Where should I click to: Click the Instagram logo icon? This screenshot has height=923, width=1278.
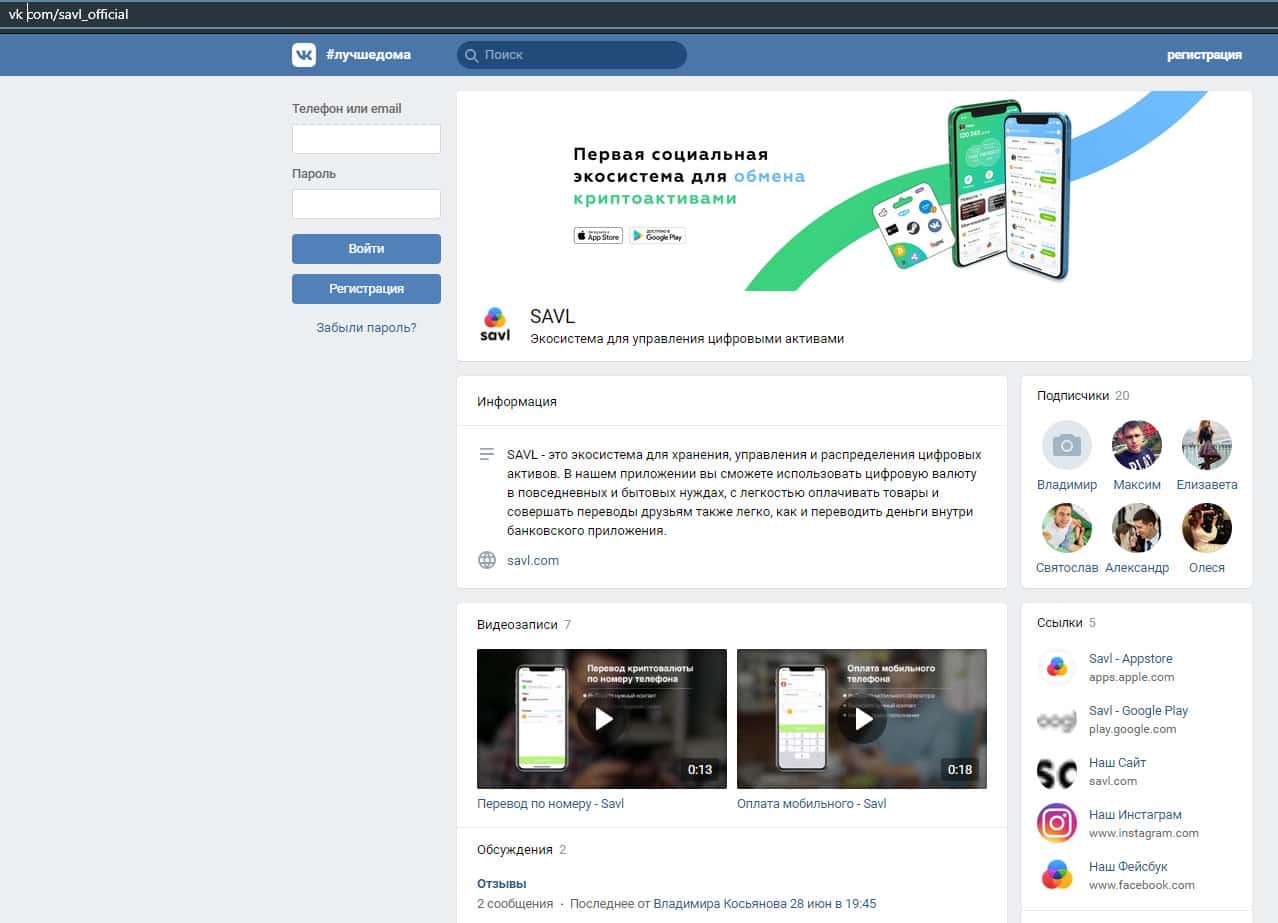(x=1057, y=824)
